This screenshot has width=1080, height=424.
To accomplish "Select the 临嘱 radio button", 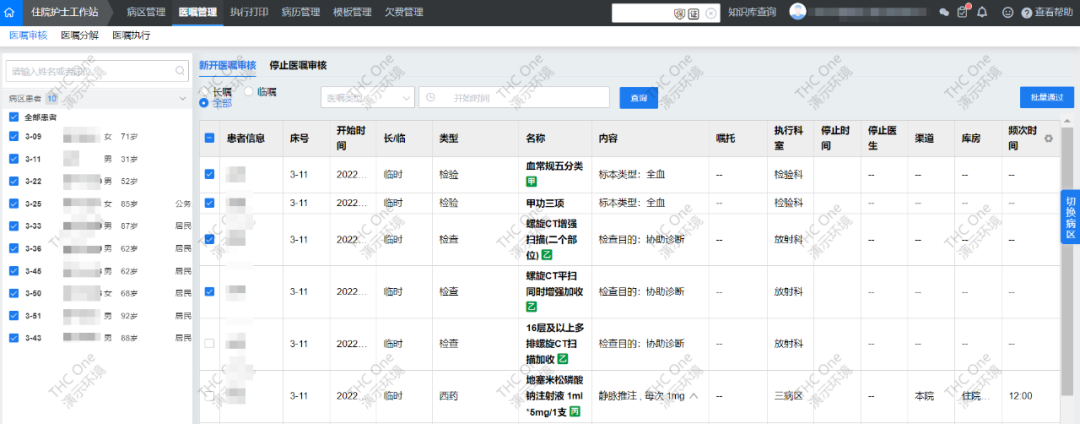I will pos(249,92).
